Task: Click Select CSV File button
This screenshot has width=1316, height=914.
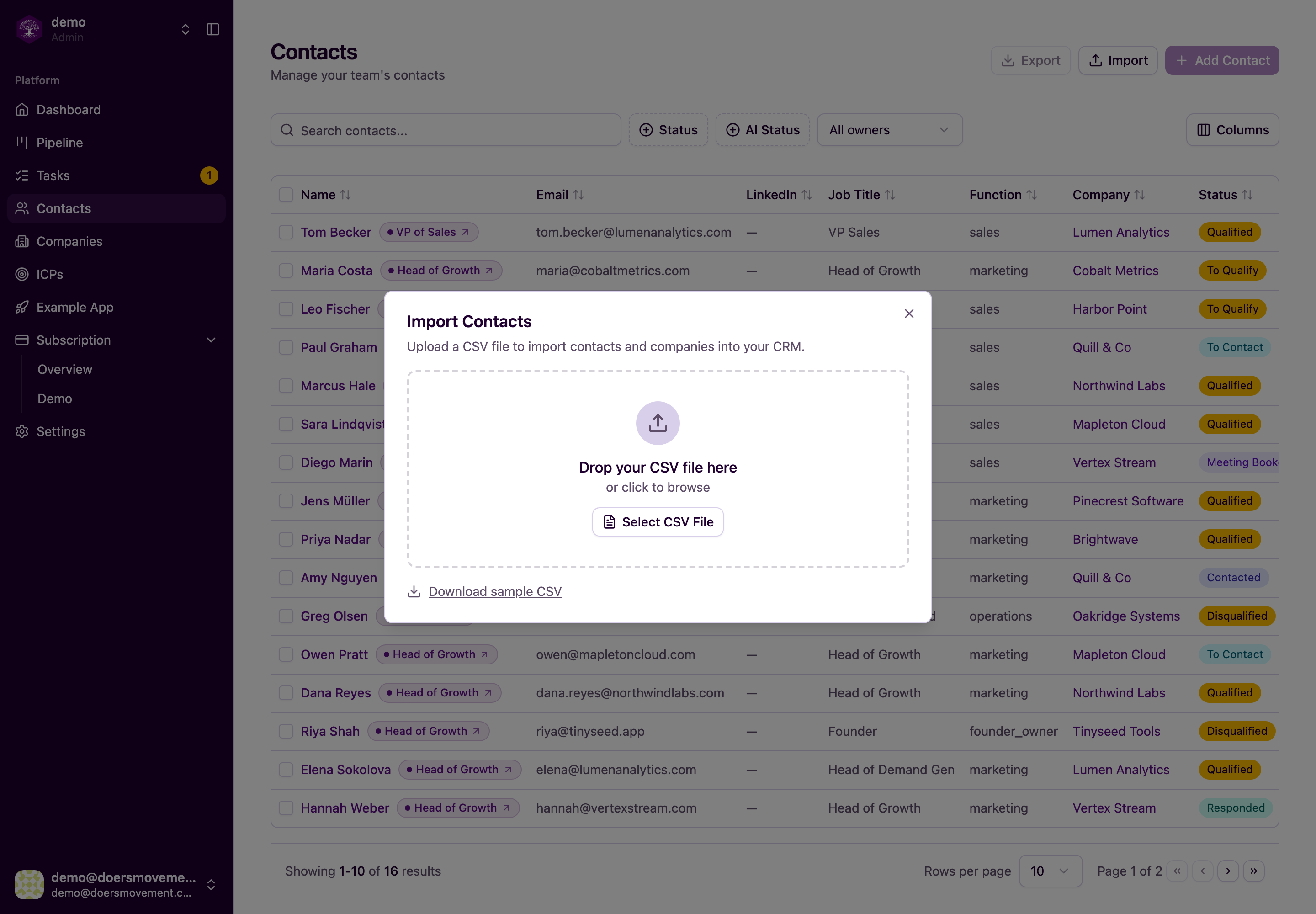Action: 658,522
